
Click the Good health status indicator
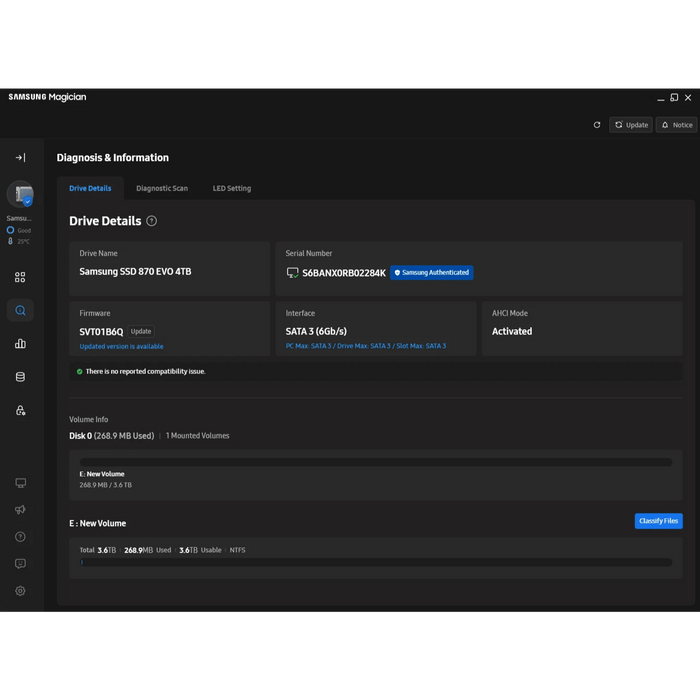tap(19, 230)
